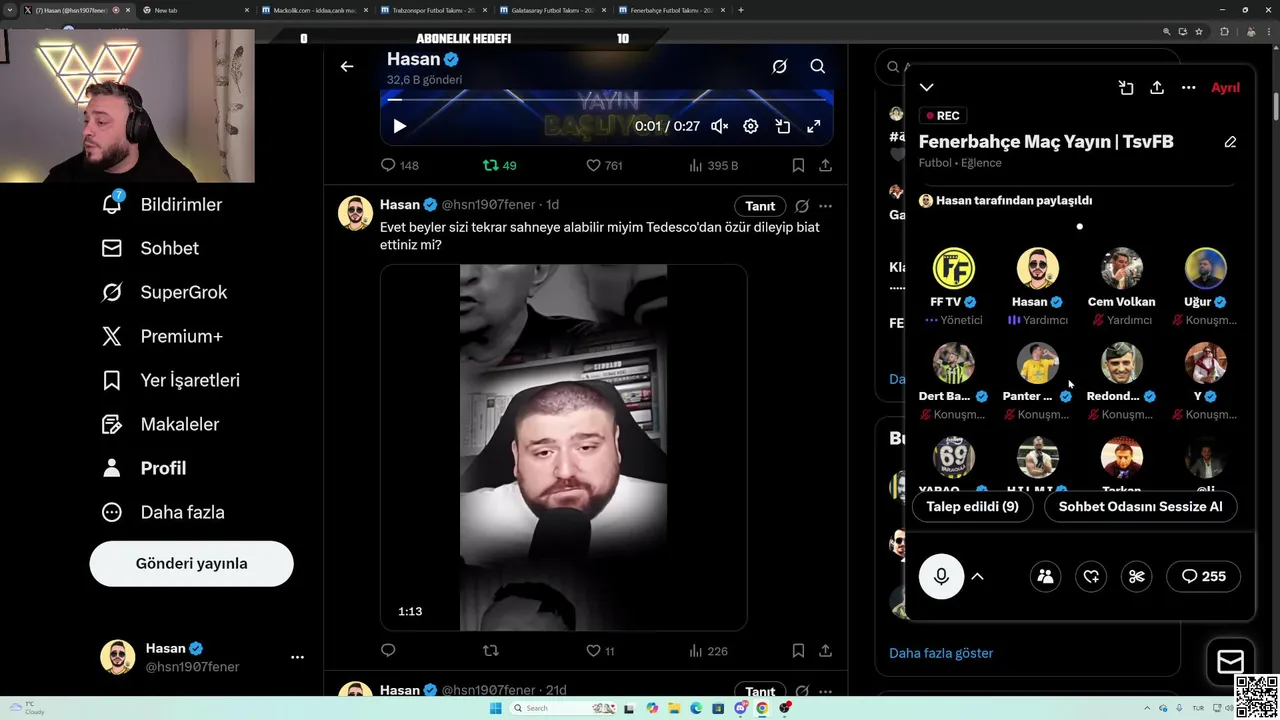View Tedesco post analytics, 226 views
This screenshot has width=1280, height=720.
[708, 650]
